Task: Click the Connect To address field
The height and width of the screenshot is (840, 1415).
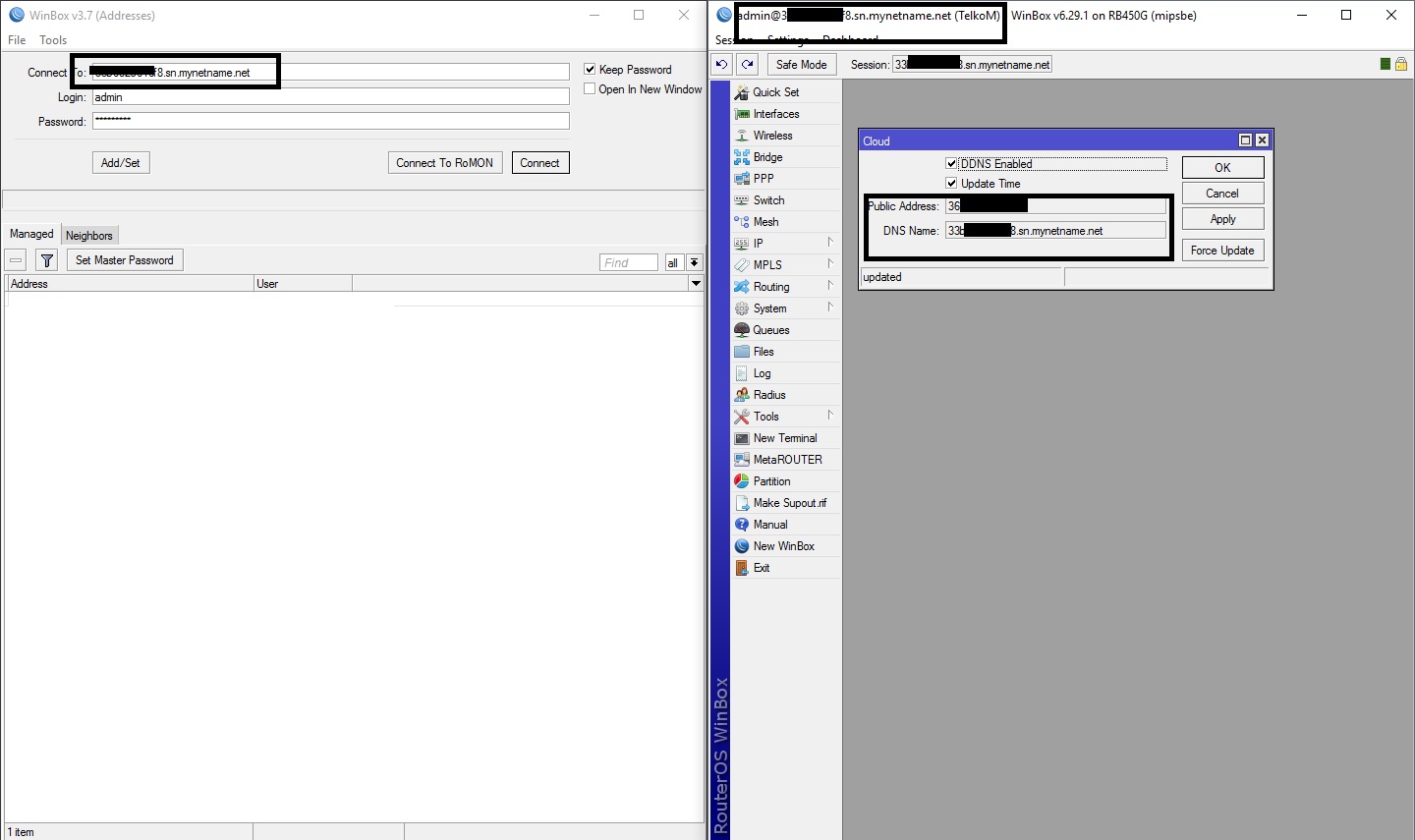Action: click(x=330, y=73)
